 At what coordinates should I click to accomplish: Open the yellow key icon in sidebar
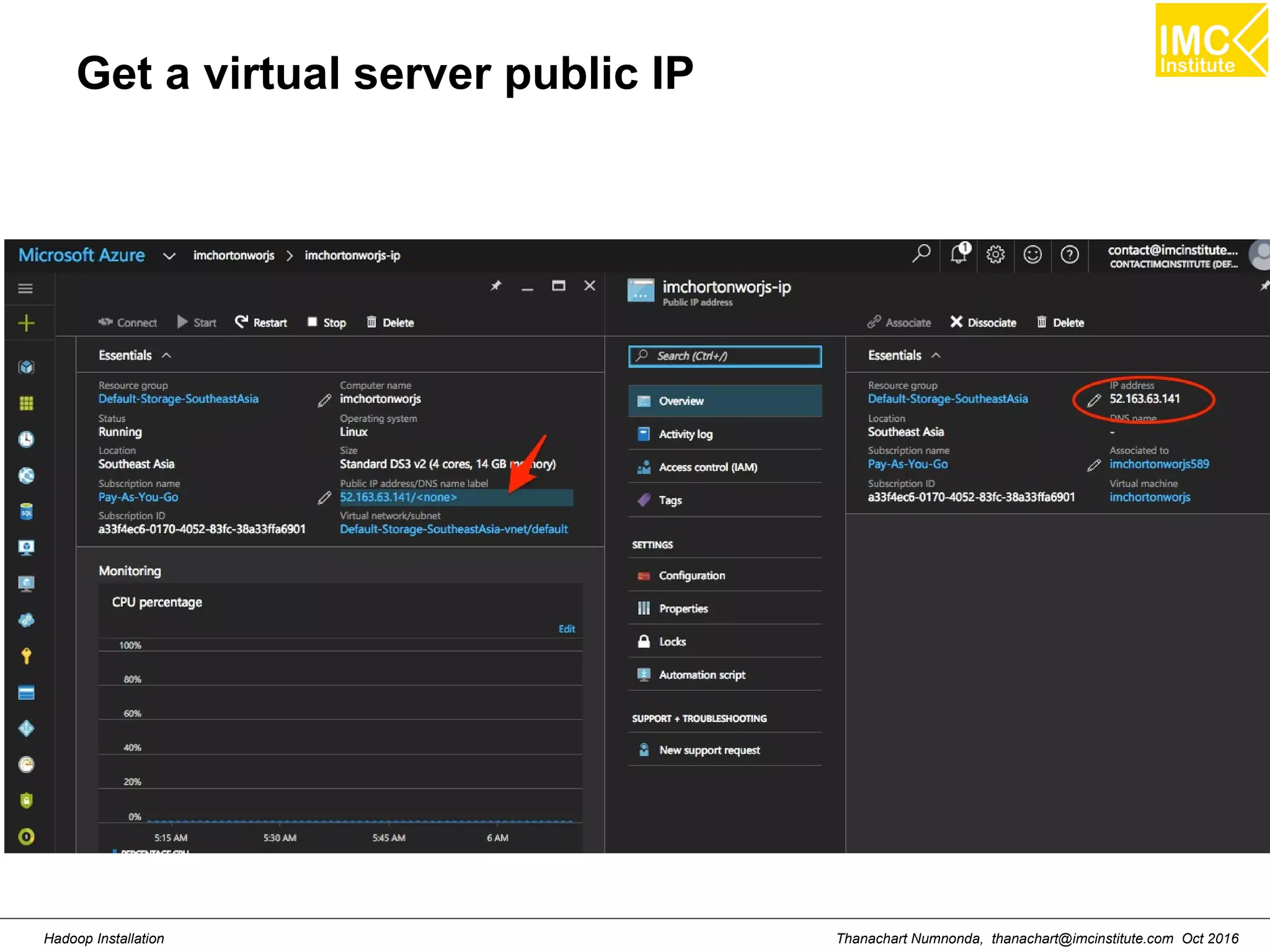pyautogui.click(x=26, y=656)
